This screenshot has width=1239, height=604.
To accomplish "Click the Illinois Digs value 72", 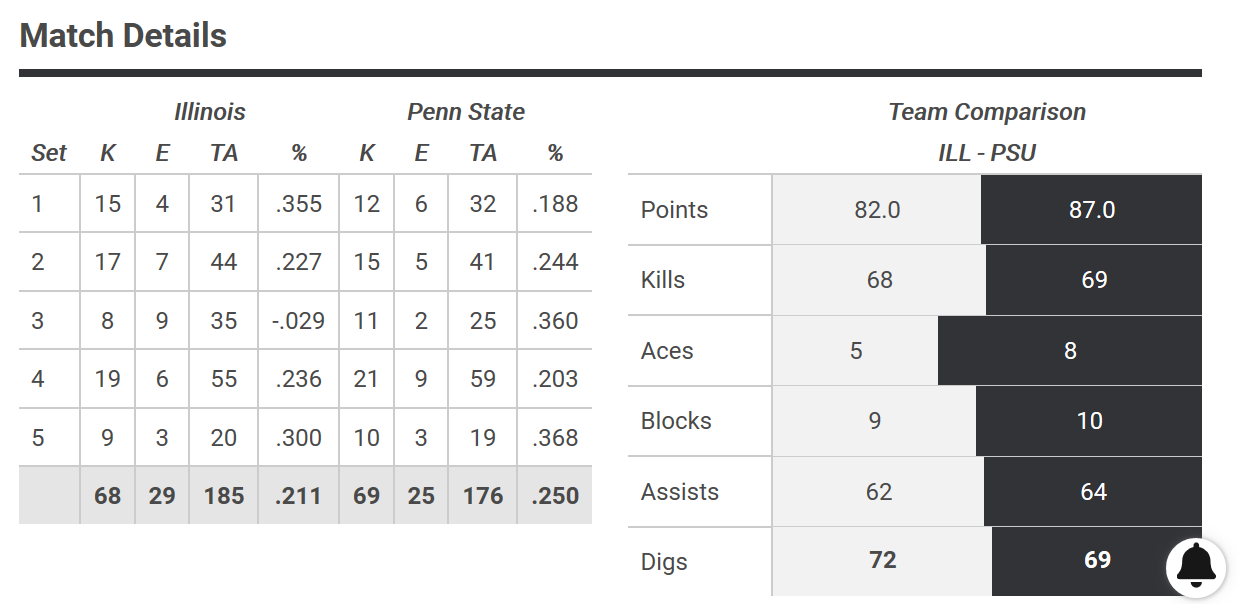I will click(x=882, y=560).
